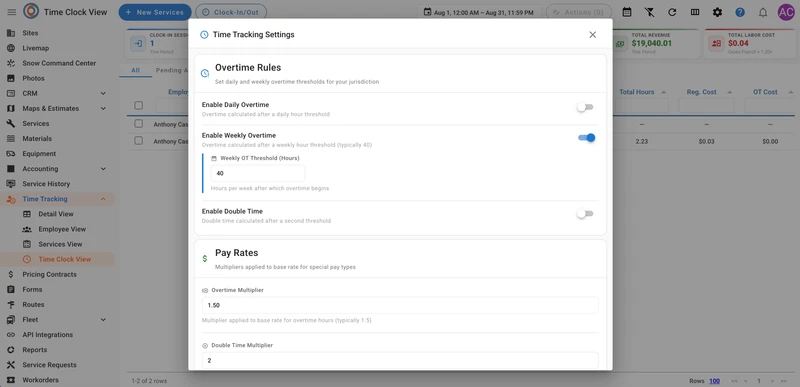Sort by OT Cost column arrow

click(x=791, y=92)
